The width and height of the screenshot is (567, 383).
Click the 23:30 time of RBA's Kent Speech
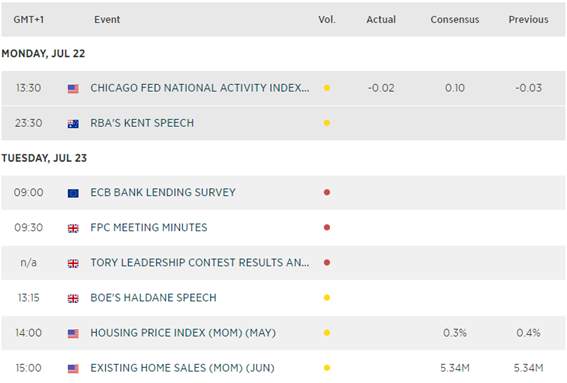[x=29, y=123]
